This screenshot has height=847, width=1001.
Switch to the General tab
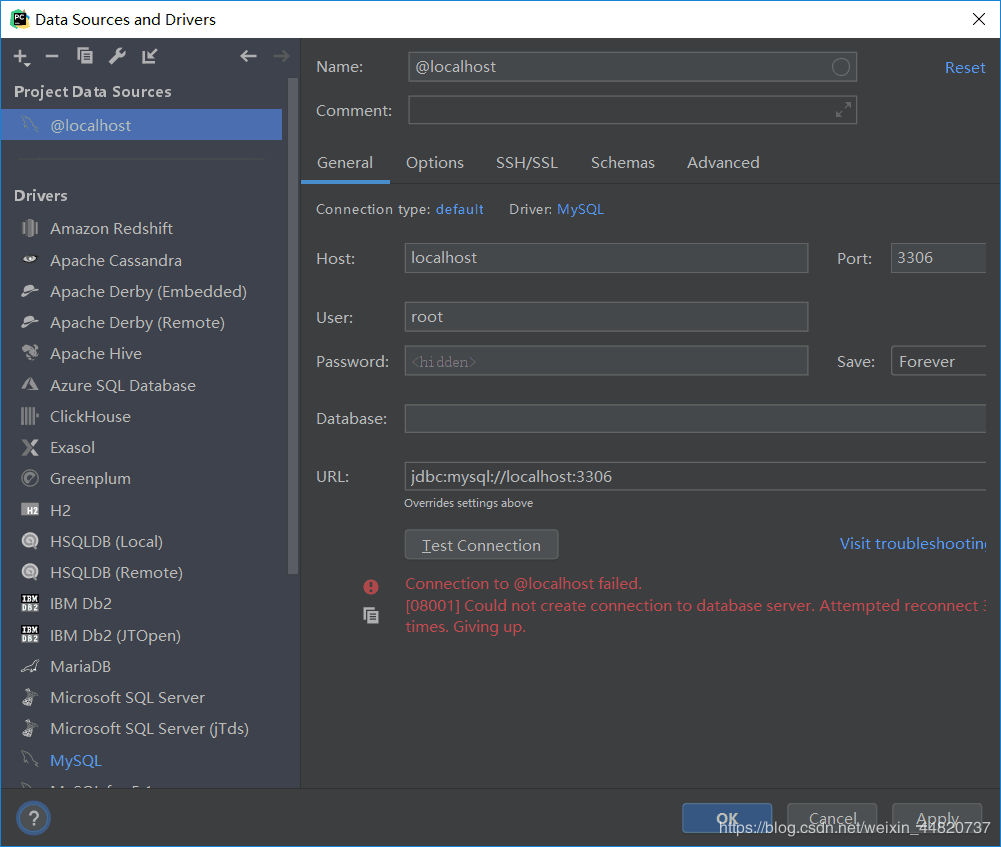pos(345,163)
